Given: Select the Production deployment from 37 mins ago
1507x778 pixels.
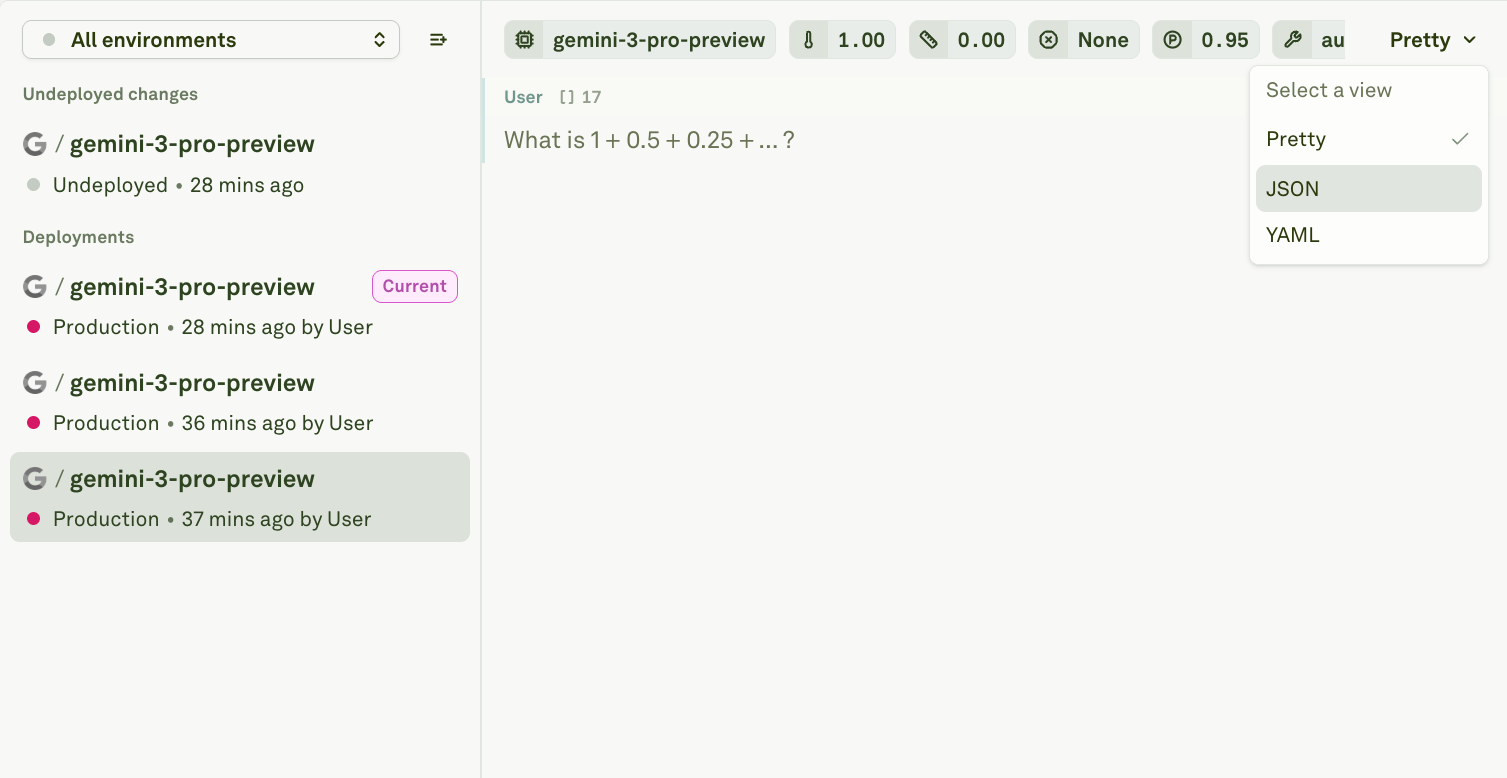Looking at the screenshot, I should pos(240,497).
